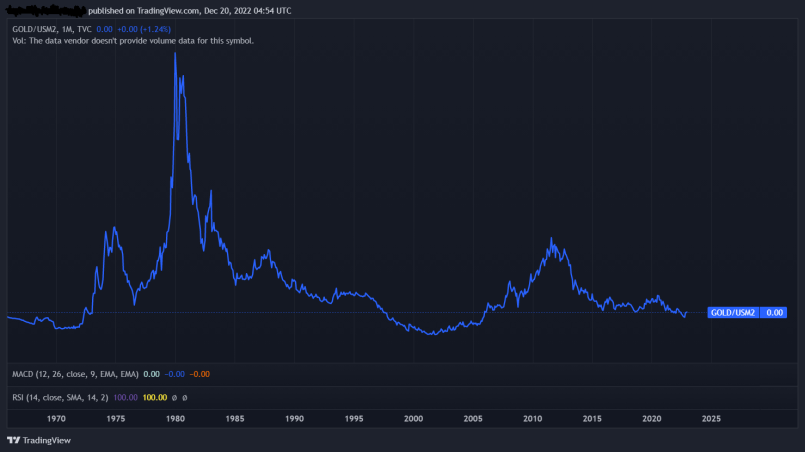
Task: Click the TradingView wordmark text
Action: pyautogui.click(x=47, y=440)
